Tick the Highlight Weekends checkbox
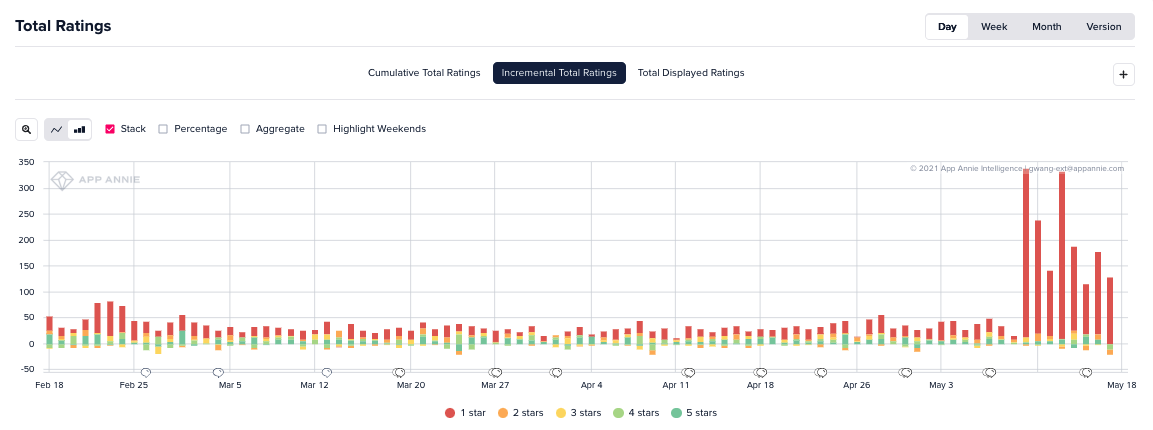Viewport: 1153px width, 430px height. (x=322, y=129)
